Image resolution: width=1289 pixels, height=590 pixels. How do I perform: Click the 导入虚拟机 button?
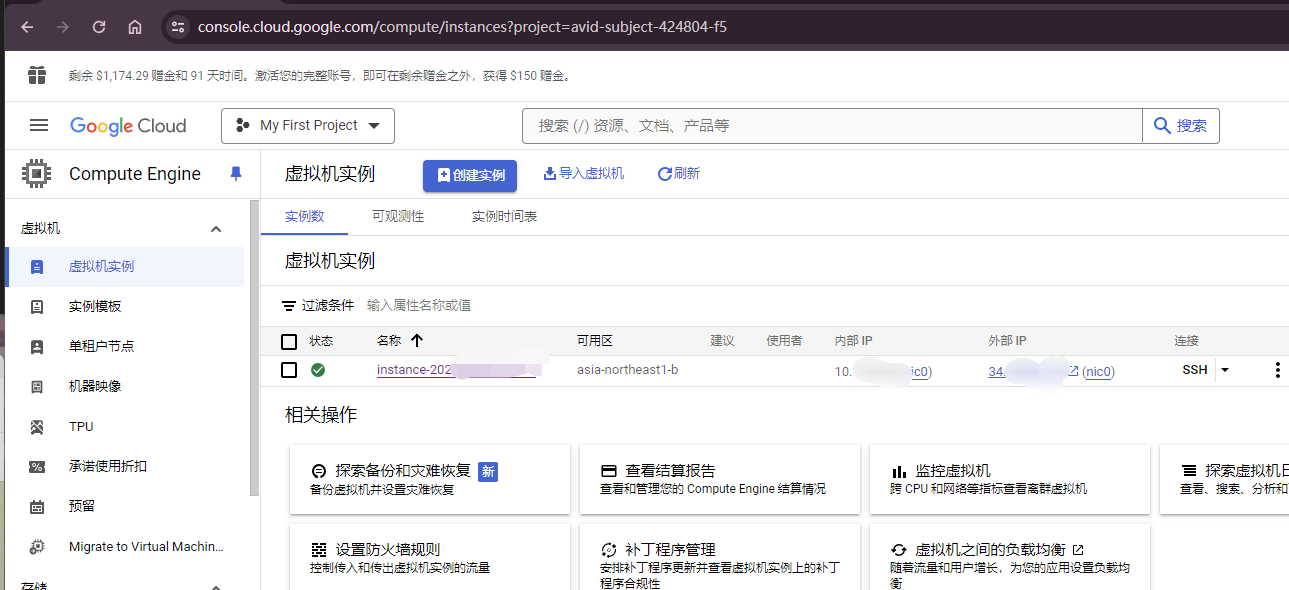tap(583, 174)
